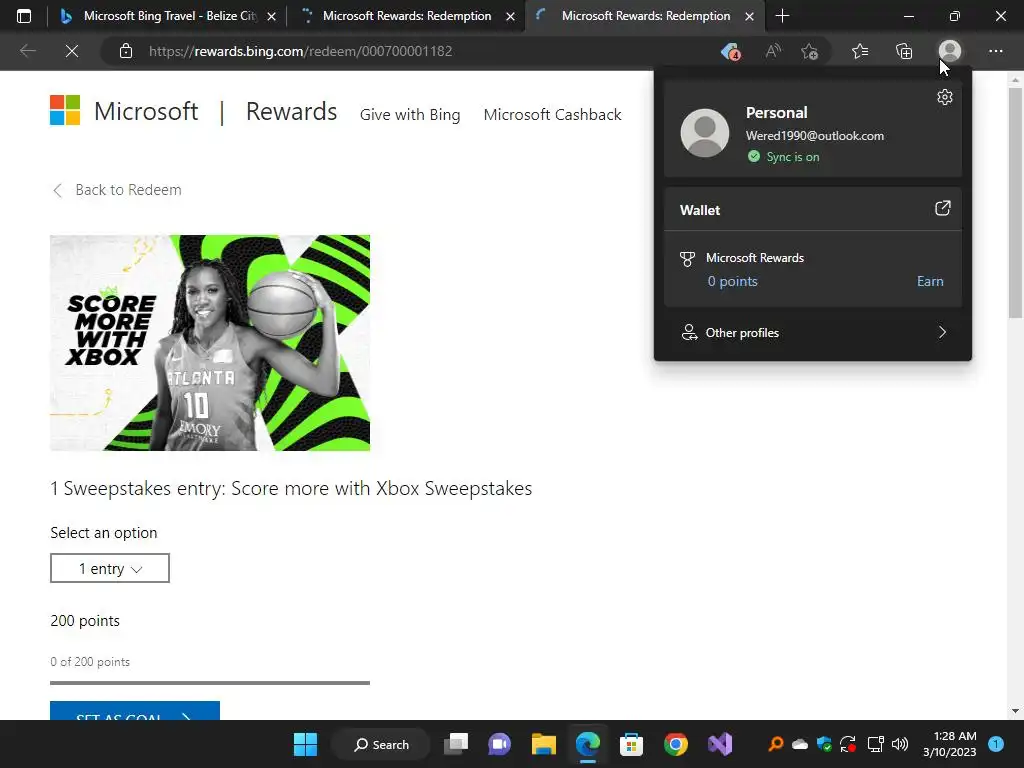Open the tab actions menu icon
The height and width of the screenshot is (768, 1024).
click(x=24, y=16)
